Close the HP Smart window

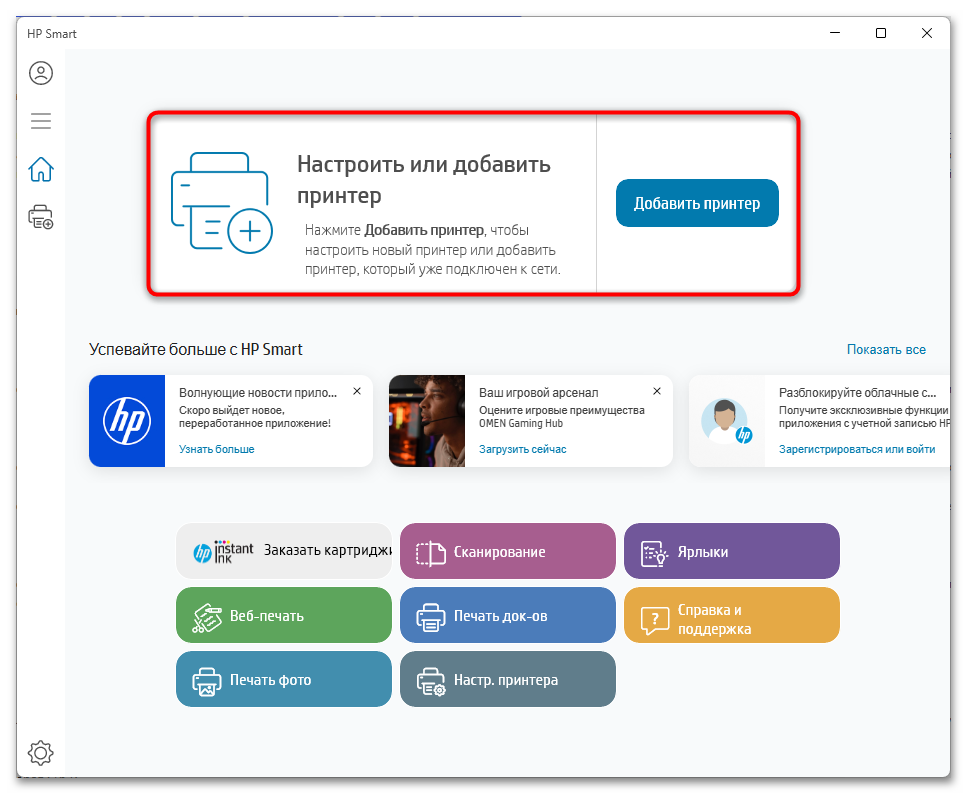pos(926,33)
